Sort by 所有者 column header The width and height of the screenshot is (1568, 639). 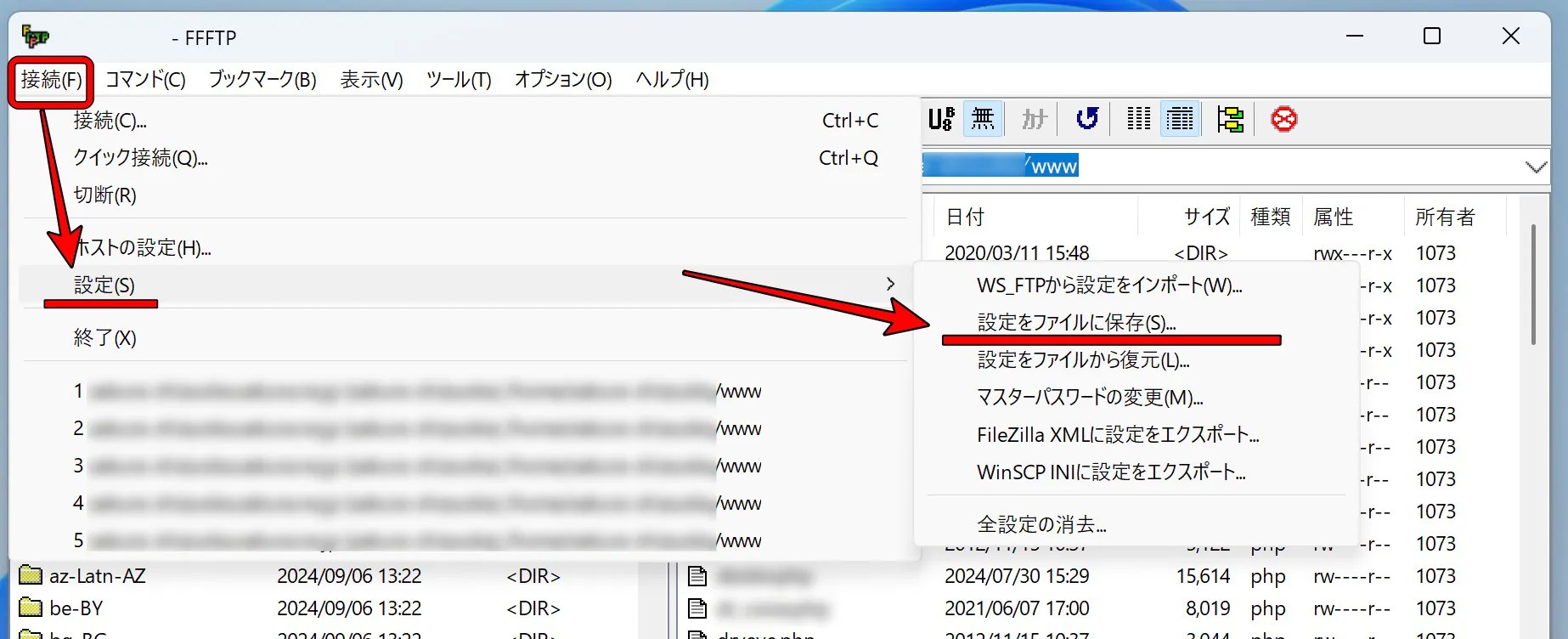pos(1456,217)
